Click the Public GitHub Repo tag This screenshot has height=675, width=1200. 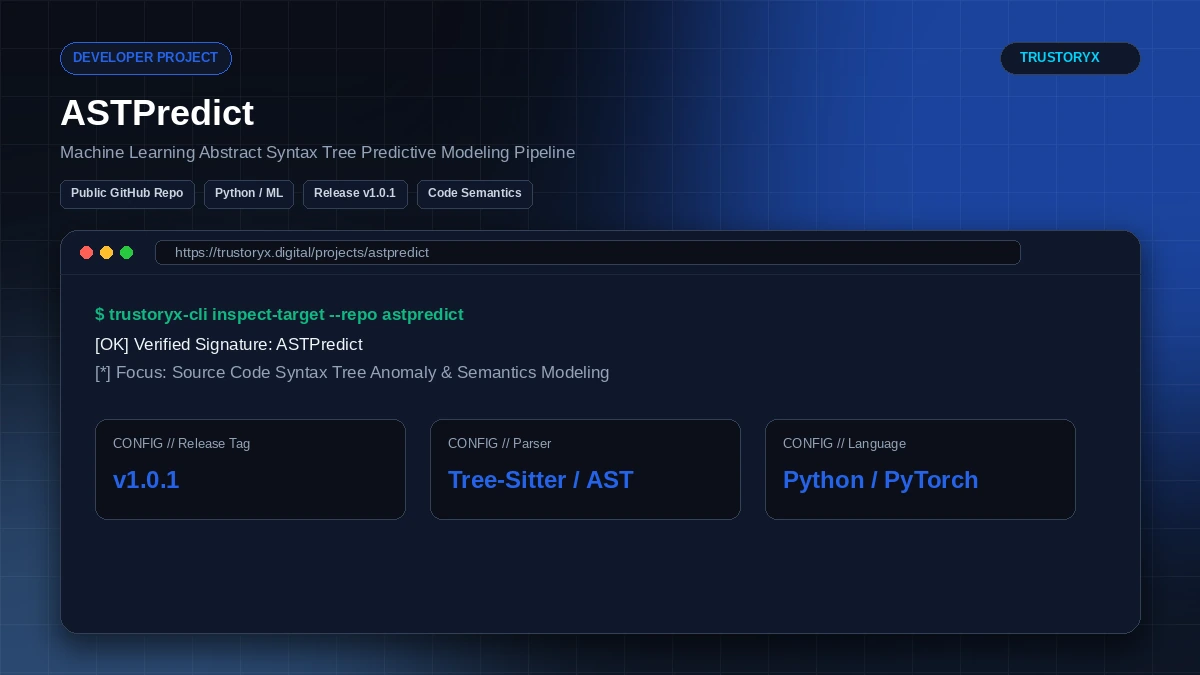127,193
